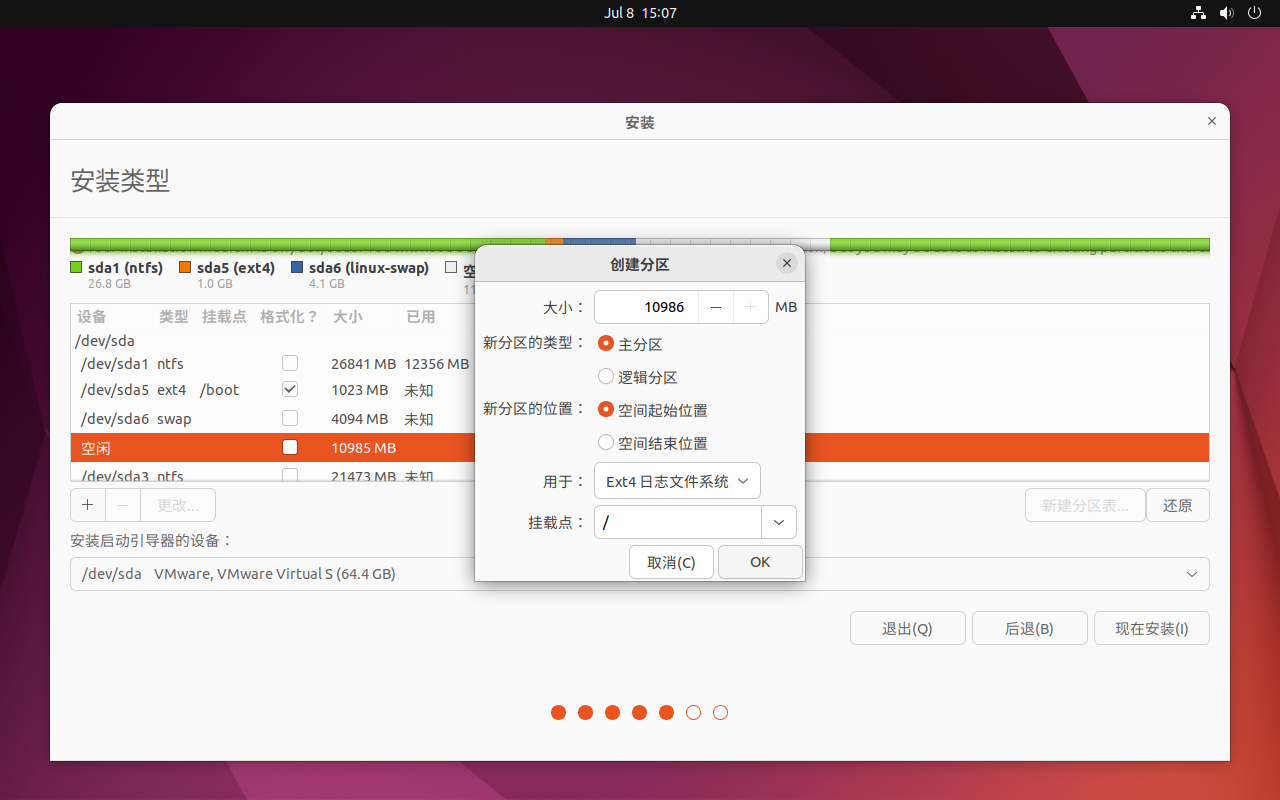The image size is (1280, 800).
Task: Click OK to create the partition
Action: (x=760, y=561)
